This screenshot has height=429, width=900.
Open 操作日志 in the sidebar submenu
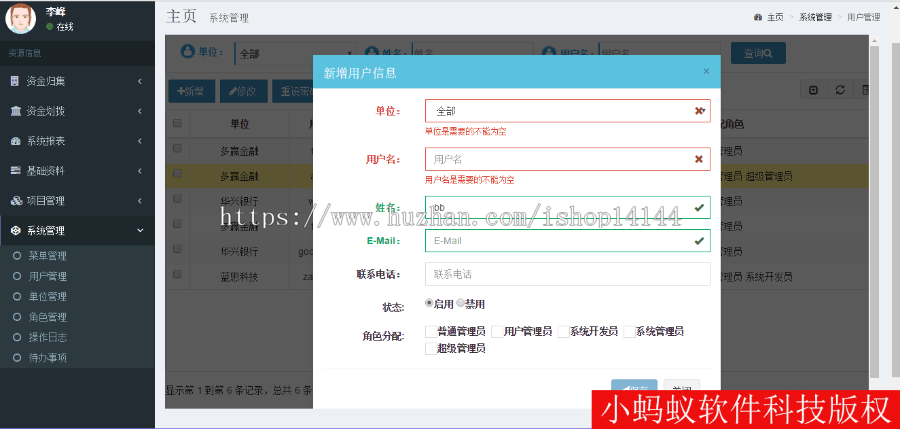coord(48,337)
